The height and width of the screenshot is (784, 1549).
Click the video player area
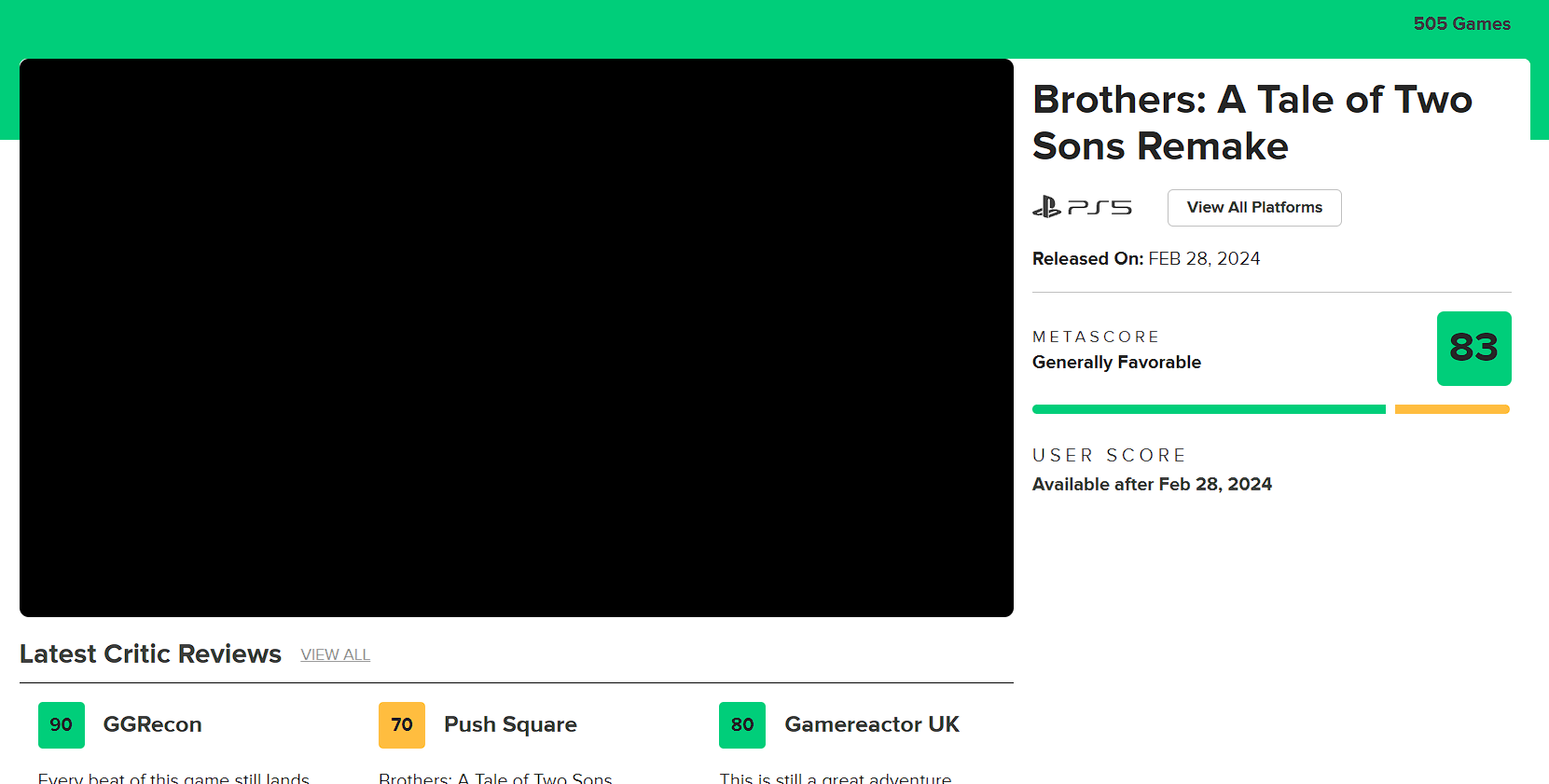[x=516, y=337]
